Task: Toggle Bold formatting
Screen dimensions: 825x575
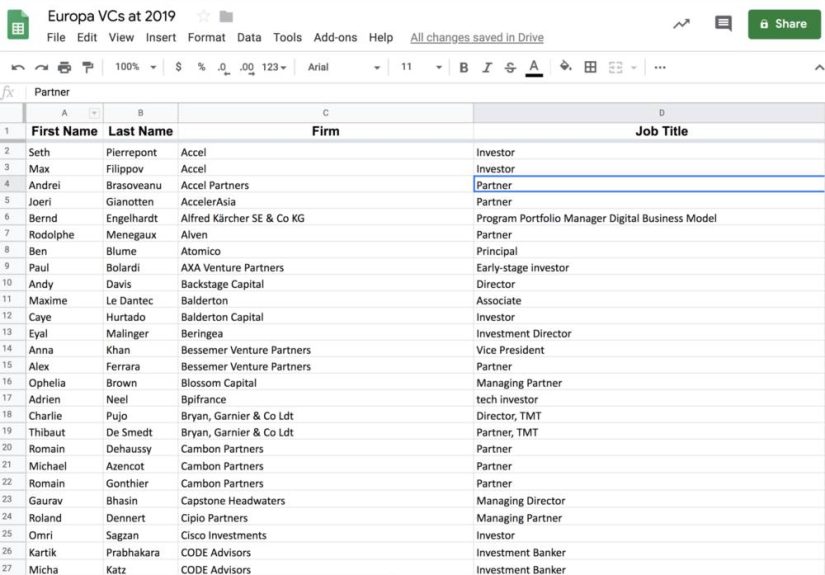Action: pos(464,67)
